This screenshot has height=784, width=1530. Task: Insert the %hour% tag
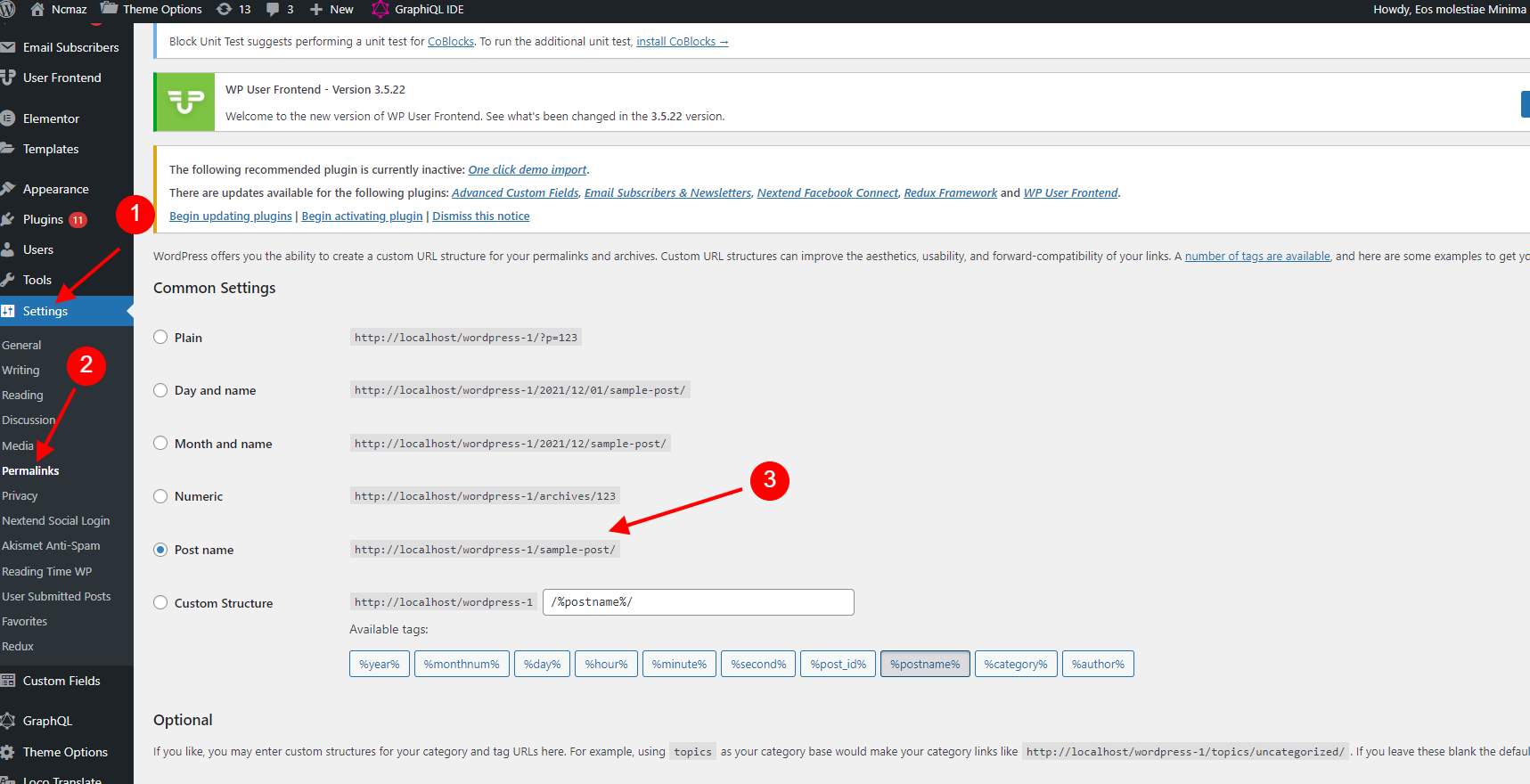(x=606, y=664)
